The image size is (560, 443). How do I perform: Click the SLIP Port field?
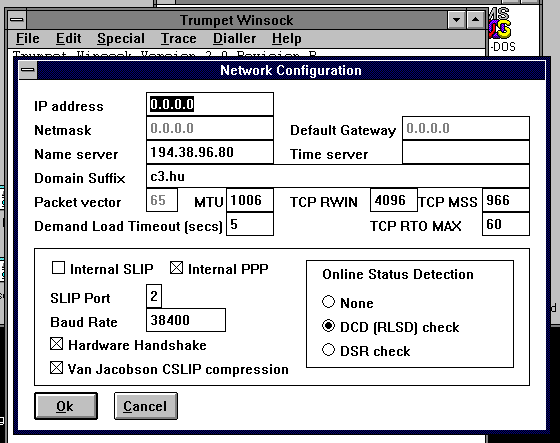[x=154, y=296]
